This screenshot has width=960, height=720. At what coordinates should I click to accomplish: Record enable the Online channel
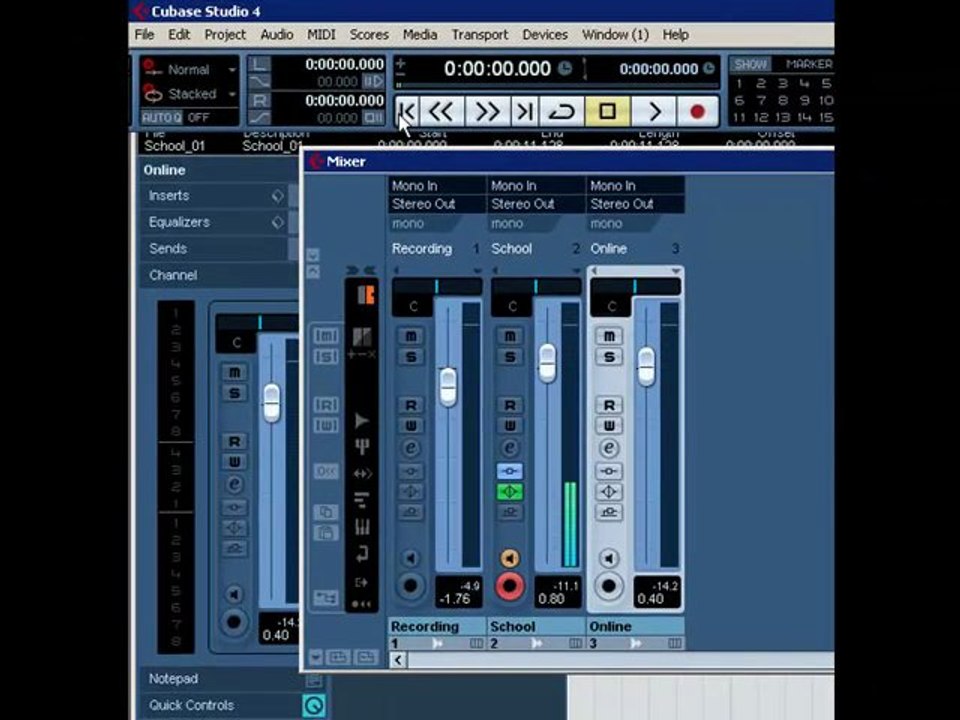coord(609,586)
